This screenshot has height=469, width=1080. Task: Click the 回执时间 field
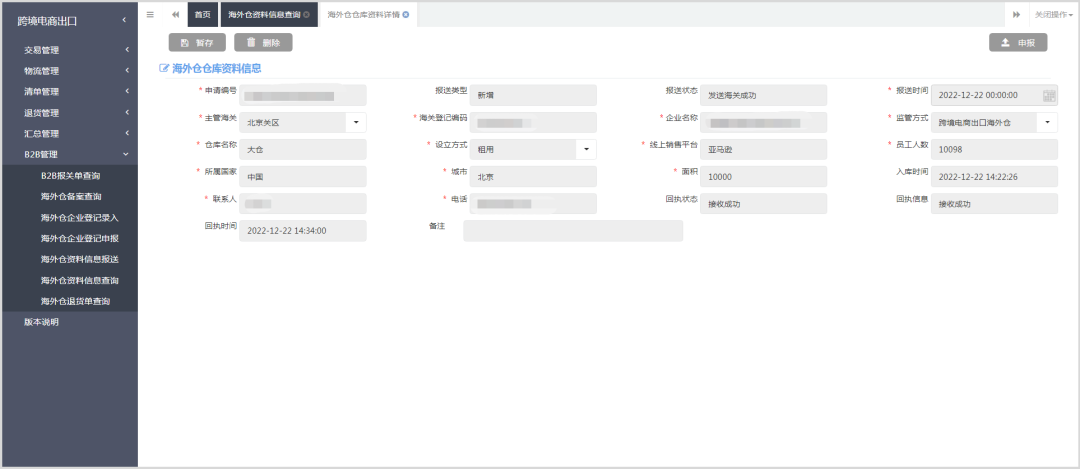[302, 231]
